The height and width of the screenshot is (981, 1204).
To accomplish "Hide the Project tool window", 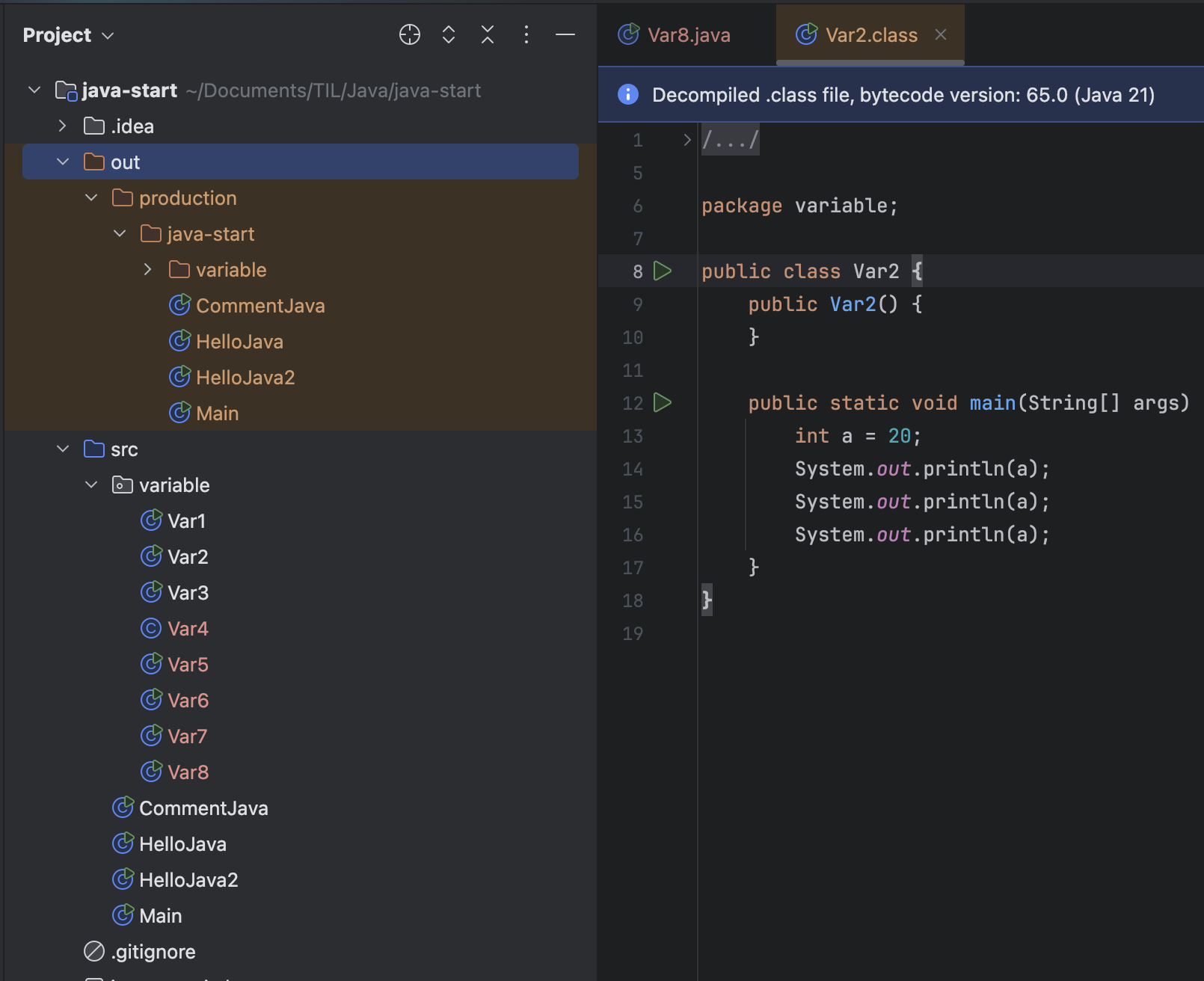I will tap(565, 34).
